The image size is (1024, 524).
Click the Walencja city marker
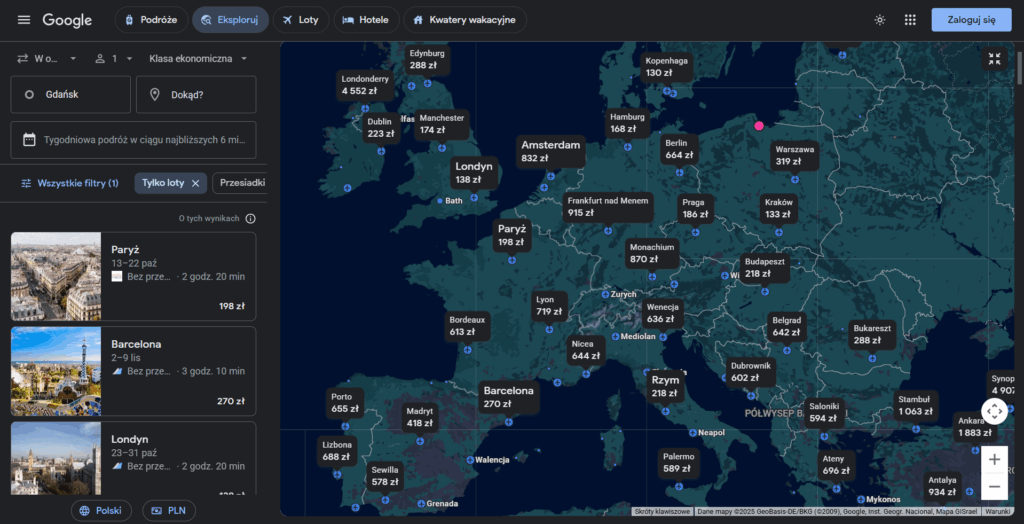point(470,459)
